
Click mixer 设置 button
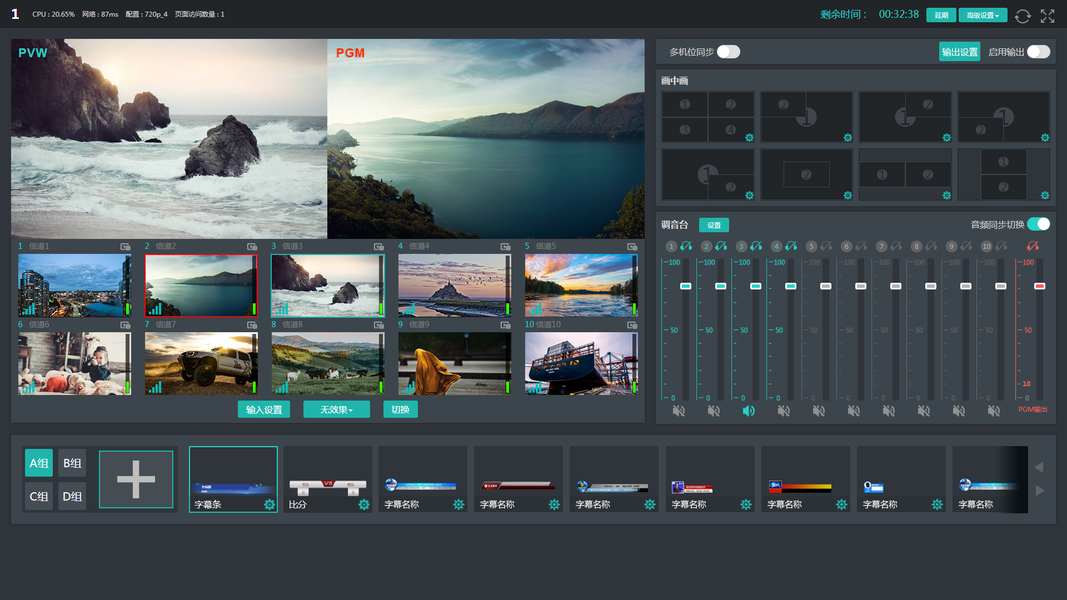tap(714, 225)
